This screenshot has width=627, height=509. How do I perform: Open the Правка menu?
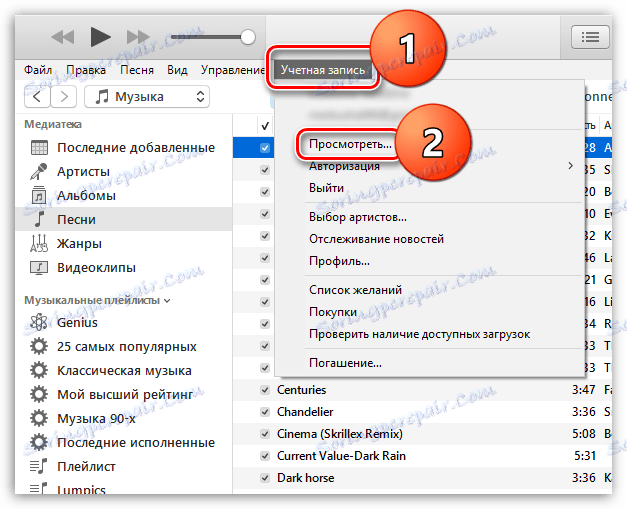point(86,70)
